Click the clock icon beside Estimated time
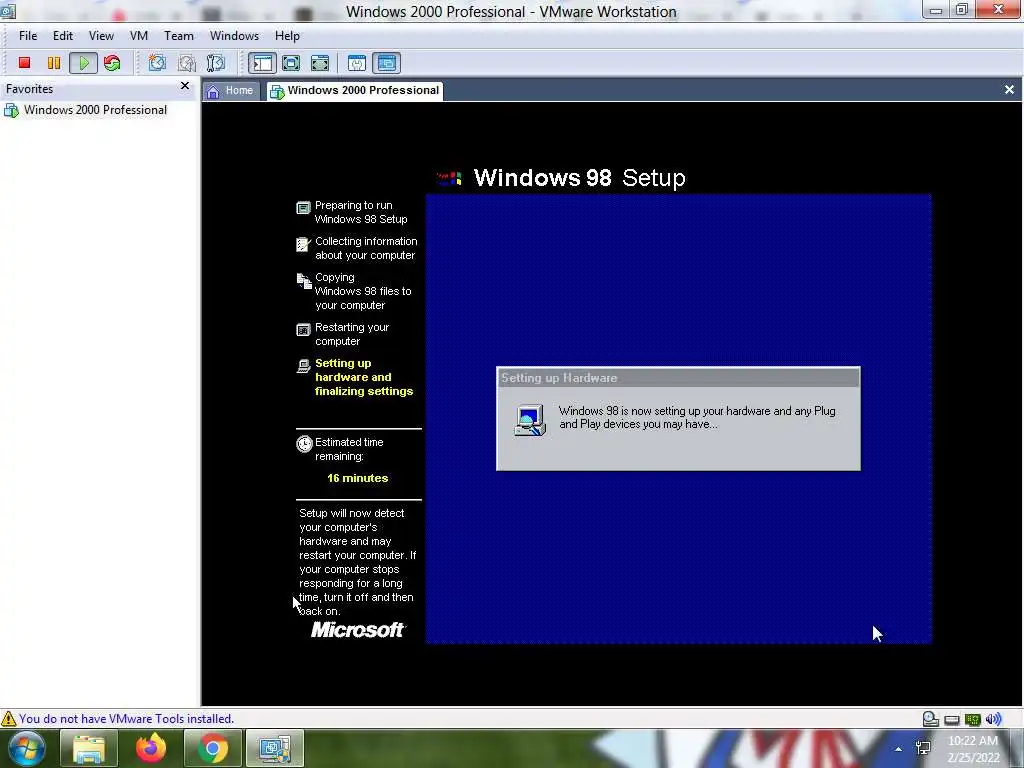This screenshot has width=1024, height=768. tap(304, 444)
